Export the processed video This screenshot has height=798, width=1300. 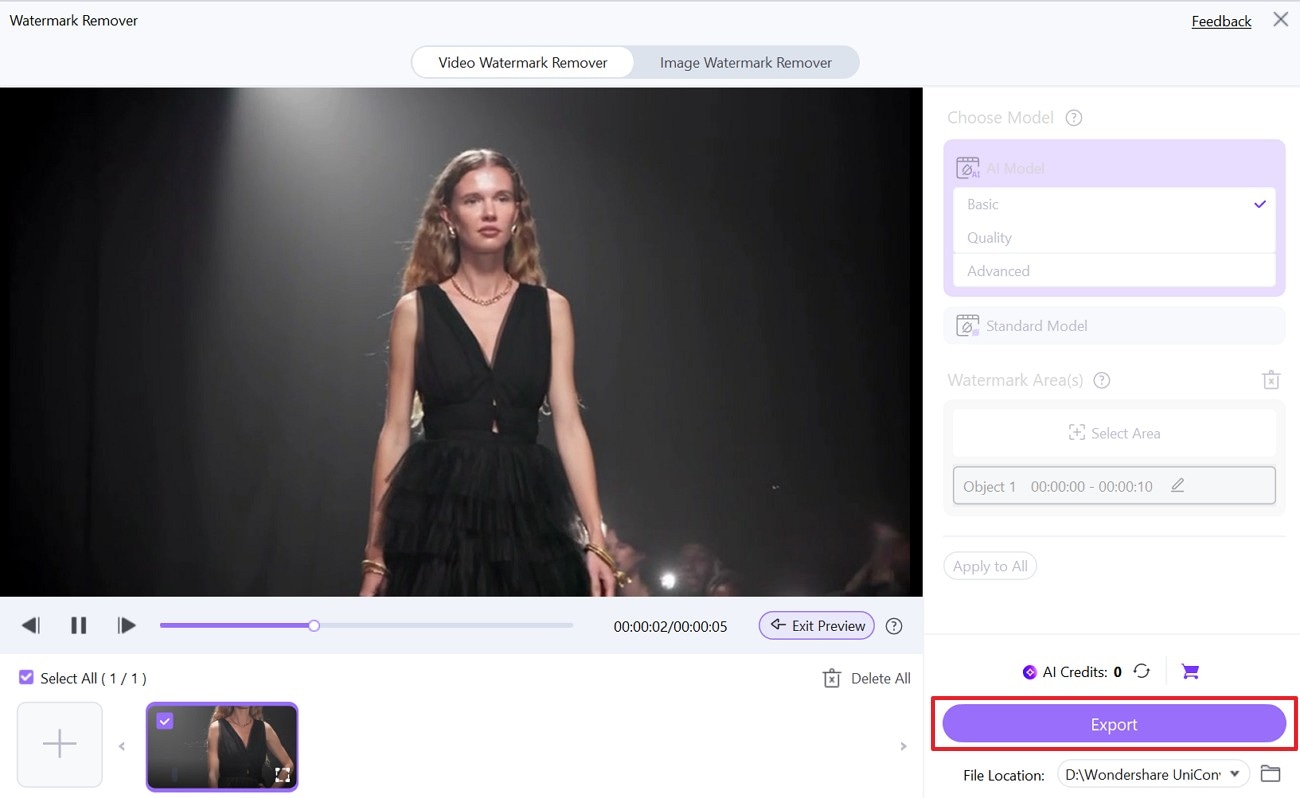click(1113, 724)
